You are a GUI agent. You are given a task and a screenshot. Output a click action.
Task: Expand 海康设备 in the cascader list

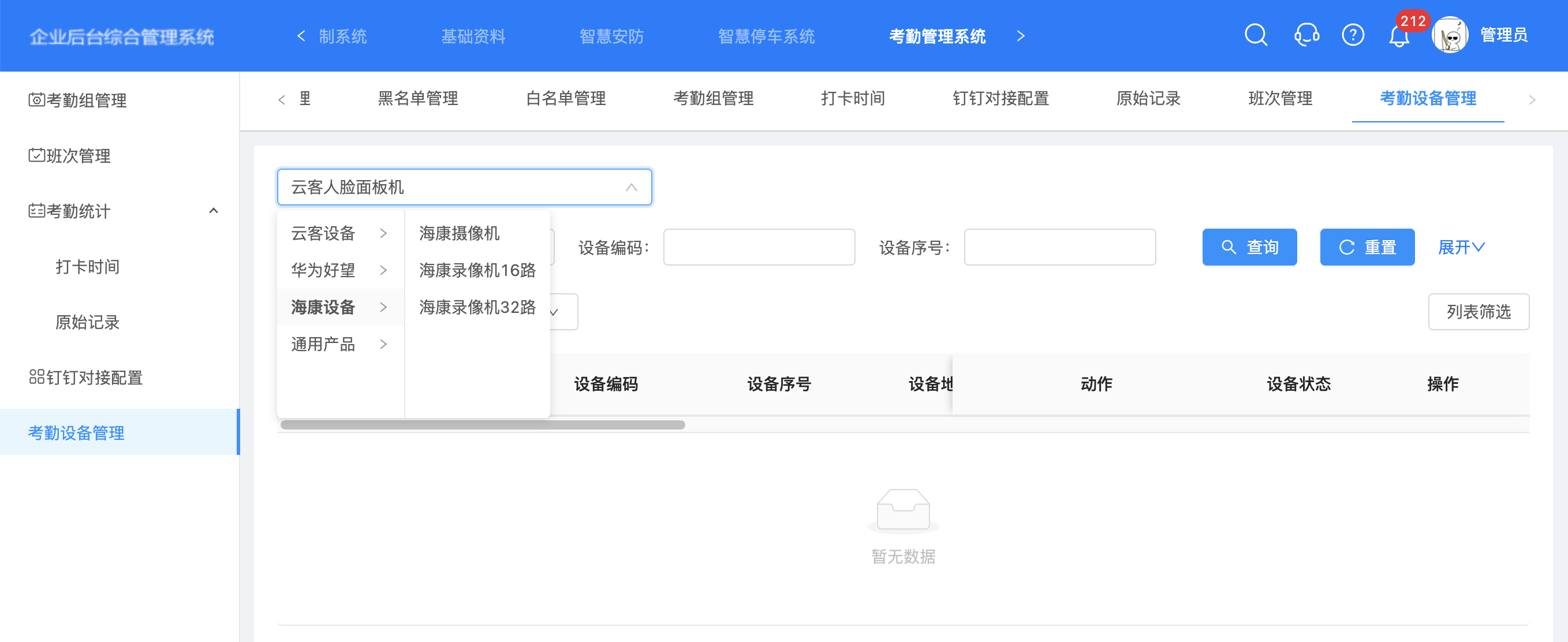coord(340,307)
